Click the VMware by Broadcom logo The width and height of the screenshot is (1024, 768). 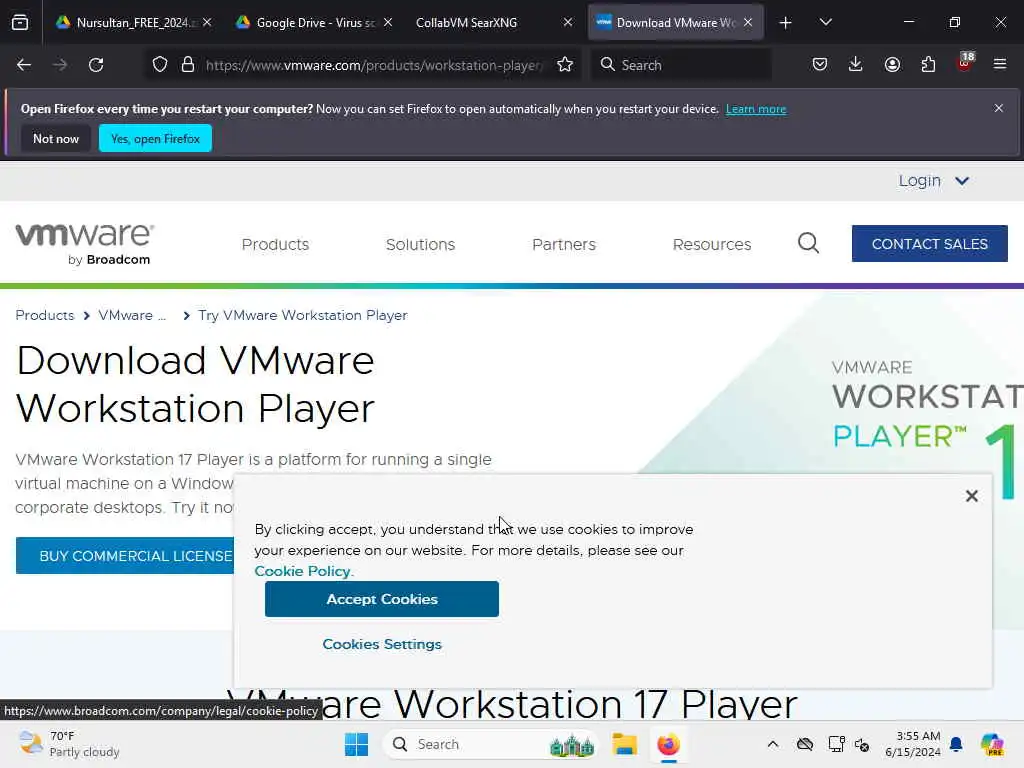coord(84,244)
